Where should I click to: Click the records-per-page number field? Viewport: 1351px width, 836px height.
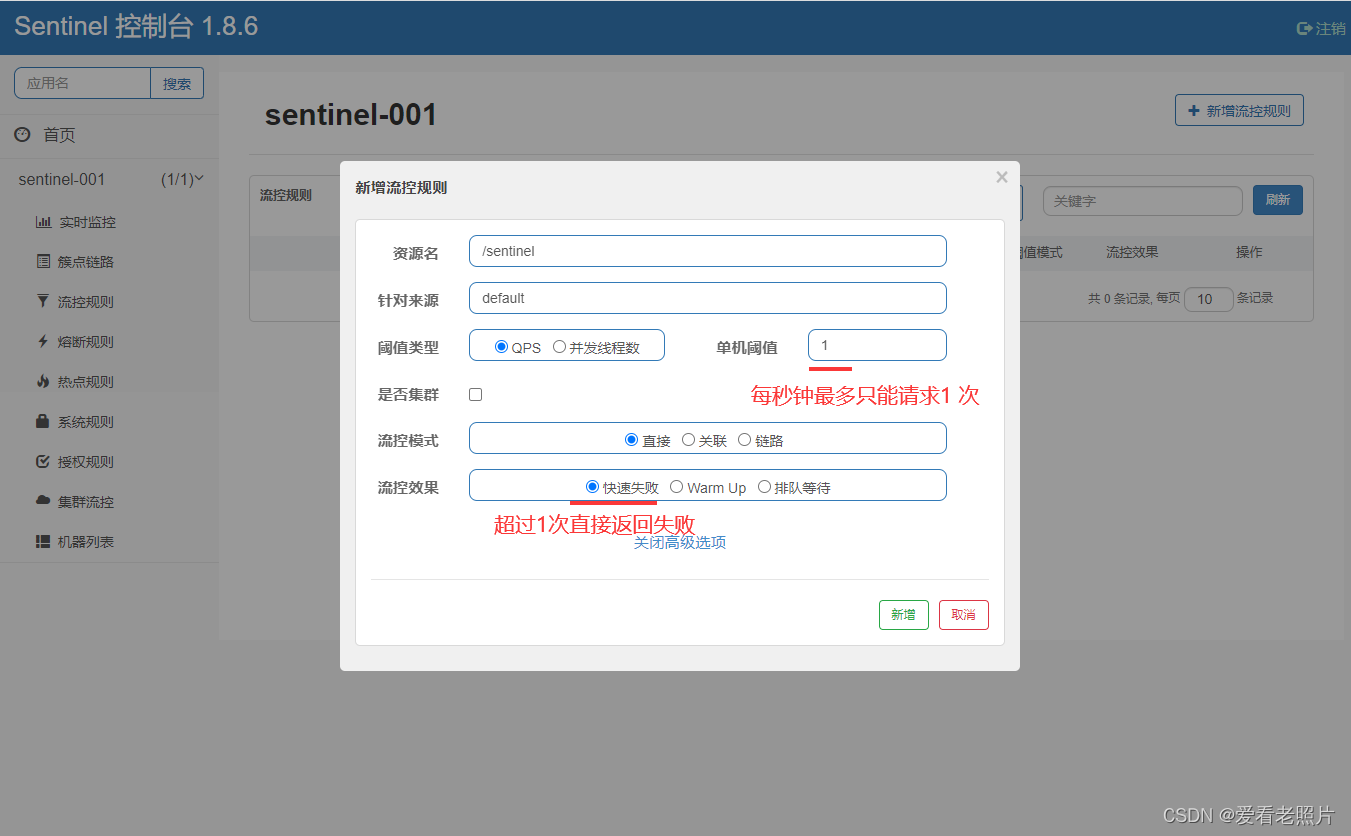click(x=1209, y=299)
